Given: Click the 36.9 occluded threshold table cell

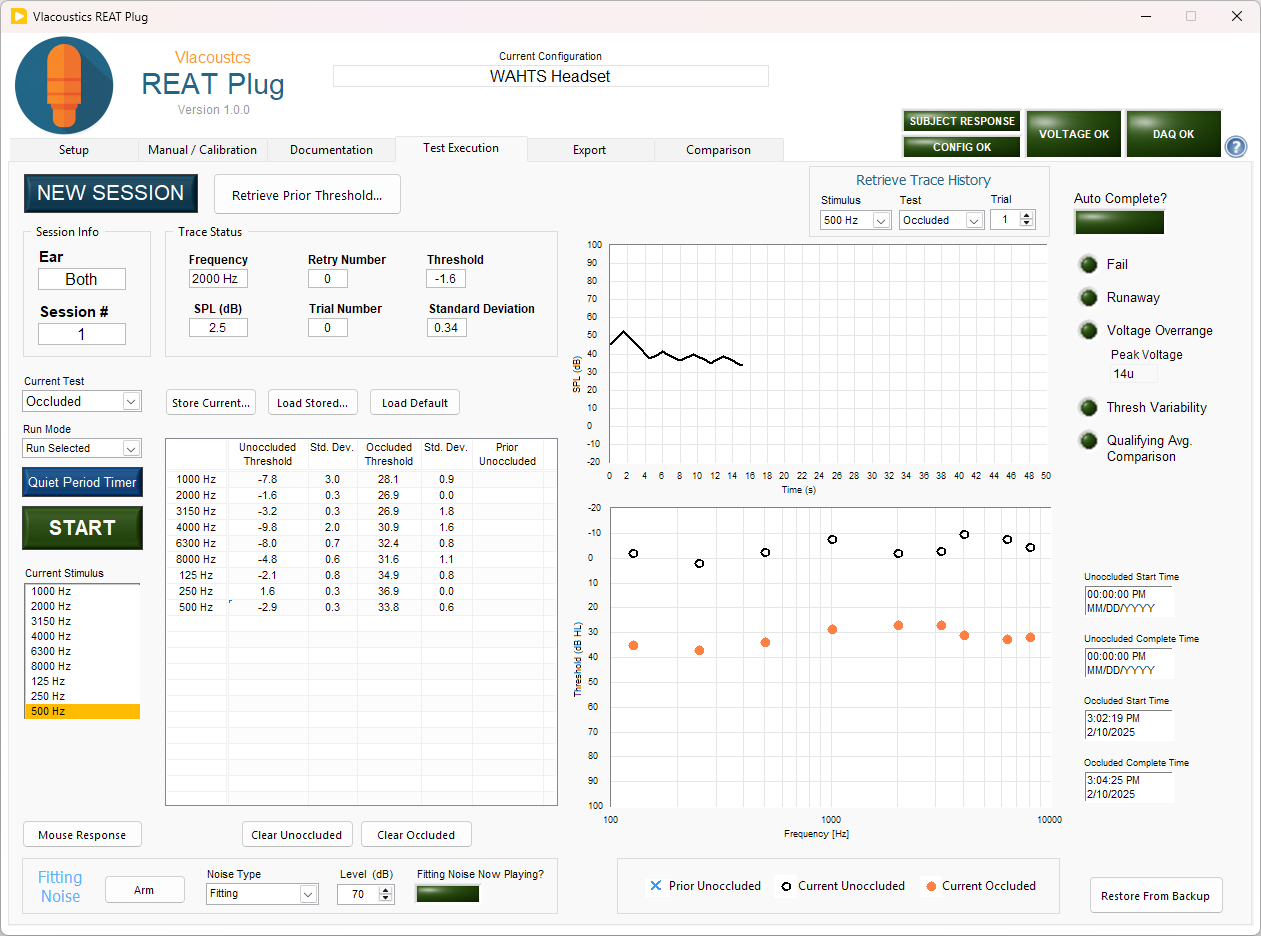Looking at the screenshot, I should click(389, 591).
